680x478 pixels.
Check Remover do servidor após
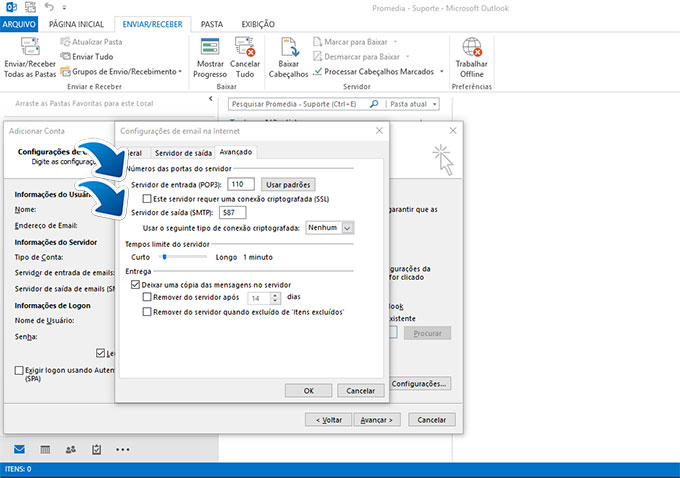click(147, 297)
